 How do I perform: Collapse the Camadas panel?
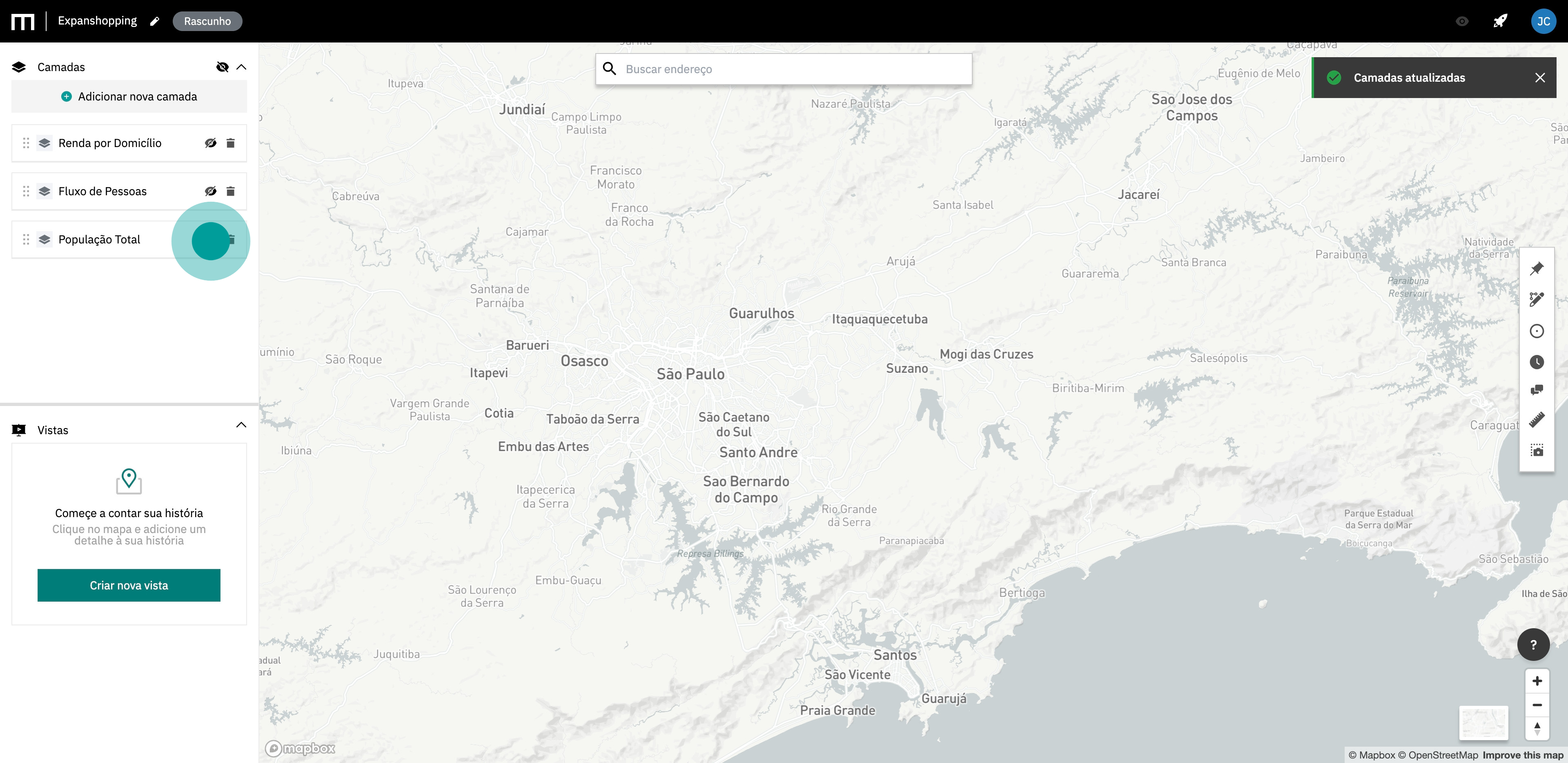point(241,67)
